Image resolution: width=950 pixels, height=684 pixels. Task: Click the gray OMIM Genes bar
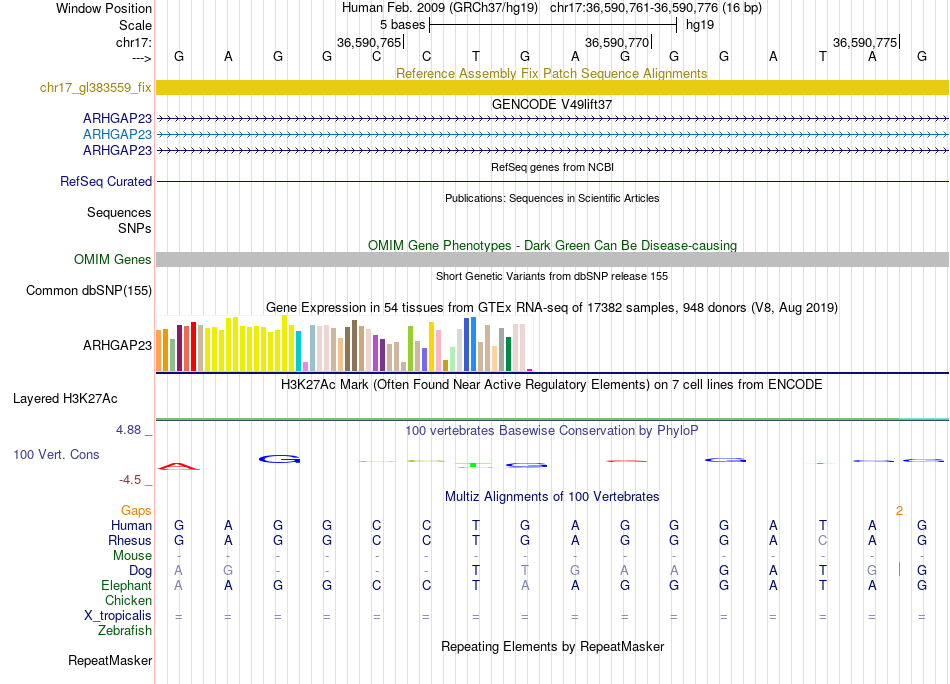click(x=552, y=259)
